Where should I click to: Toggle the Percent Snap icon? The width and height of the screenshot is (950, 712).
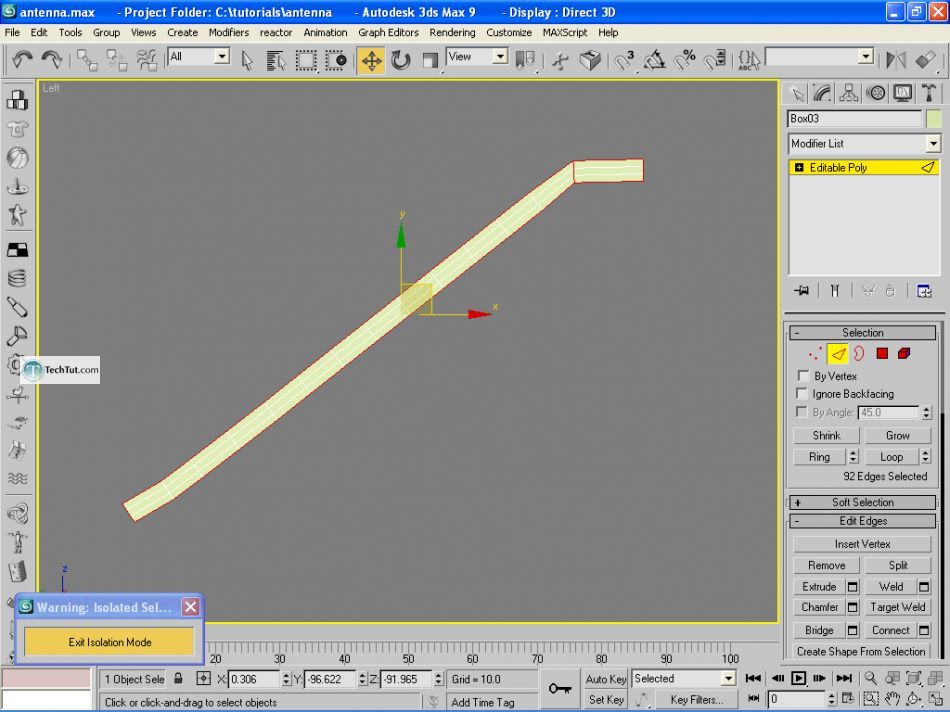tap(685, 60)
